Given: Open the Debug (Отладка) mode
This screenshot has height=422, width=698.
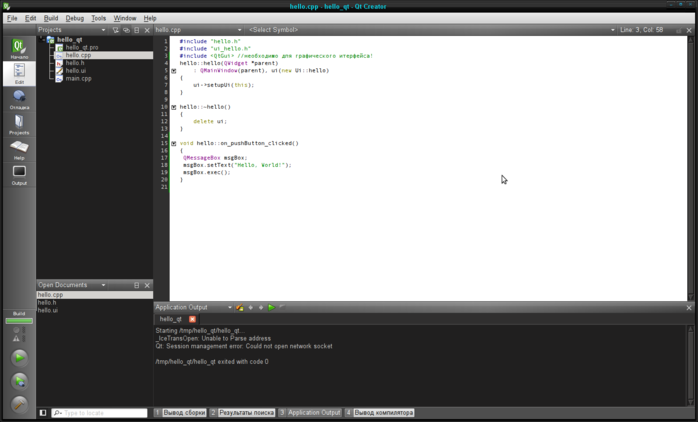Looking at the screenshot, I should click(x=19, y=99).
